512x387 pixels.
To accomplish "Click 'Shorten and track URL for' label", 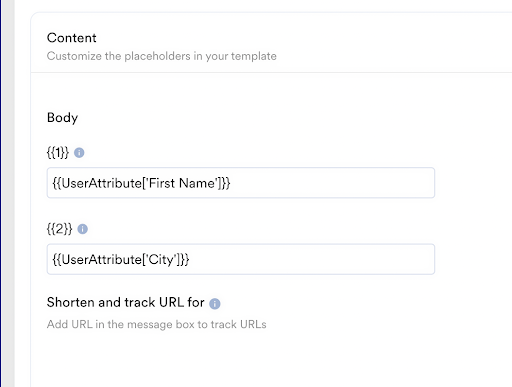I will pos(126,302).
